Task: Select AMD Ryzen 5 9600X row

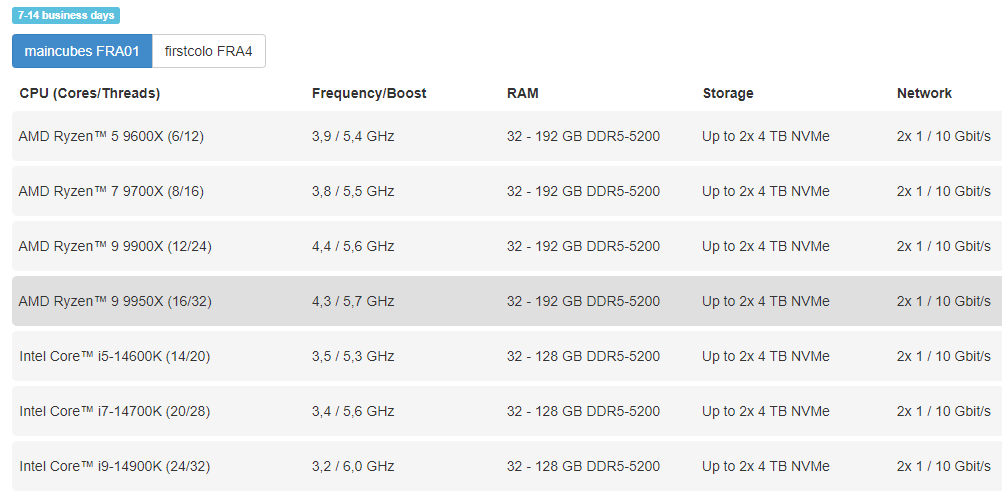Action: pos(507,136)
